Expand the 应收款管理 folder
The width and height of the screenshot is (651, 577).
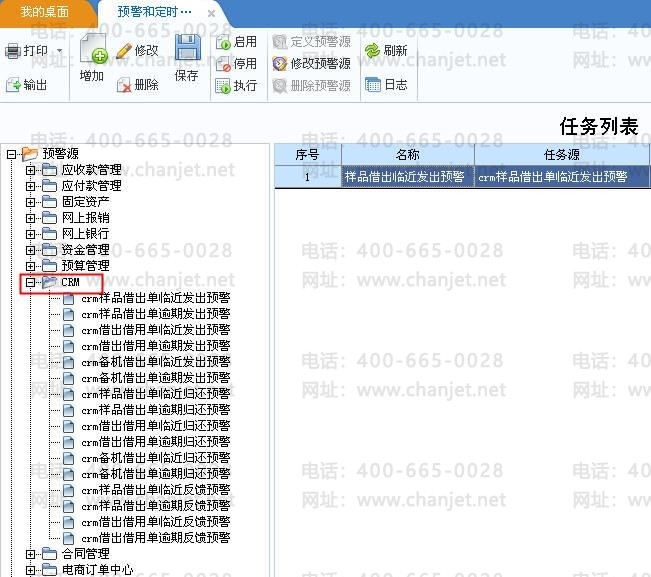click(30, 170)
